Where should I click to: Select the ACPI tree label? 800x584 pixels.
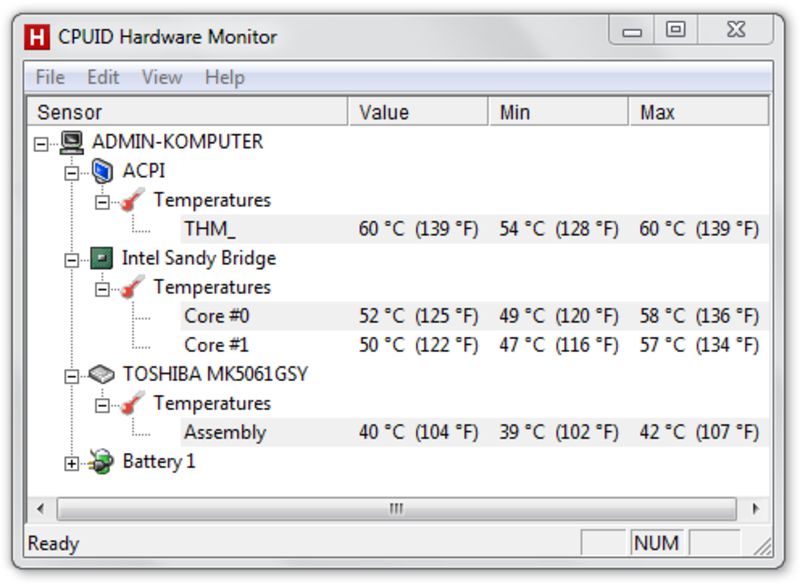[143, 171]
